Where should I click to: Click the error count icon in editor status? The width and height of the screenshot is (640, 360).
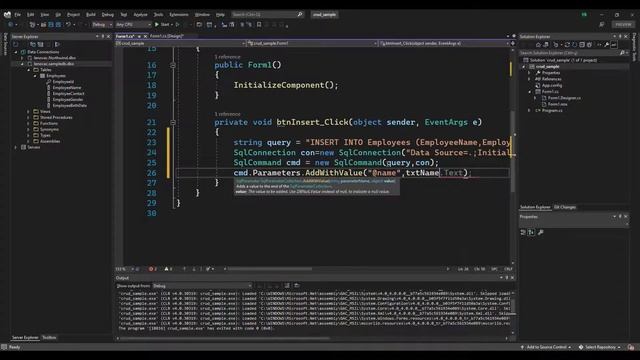pos(151,269)
